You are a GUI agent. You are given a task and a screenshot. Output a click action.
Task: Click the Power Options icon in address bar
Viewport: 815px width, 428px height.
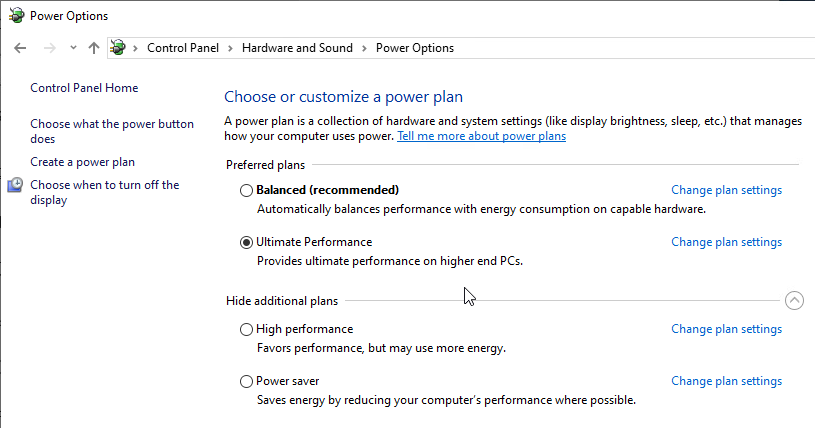(118, 48)
